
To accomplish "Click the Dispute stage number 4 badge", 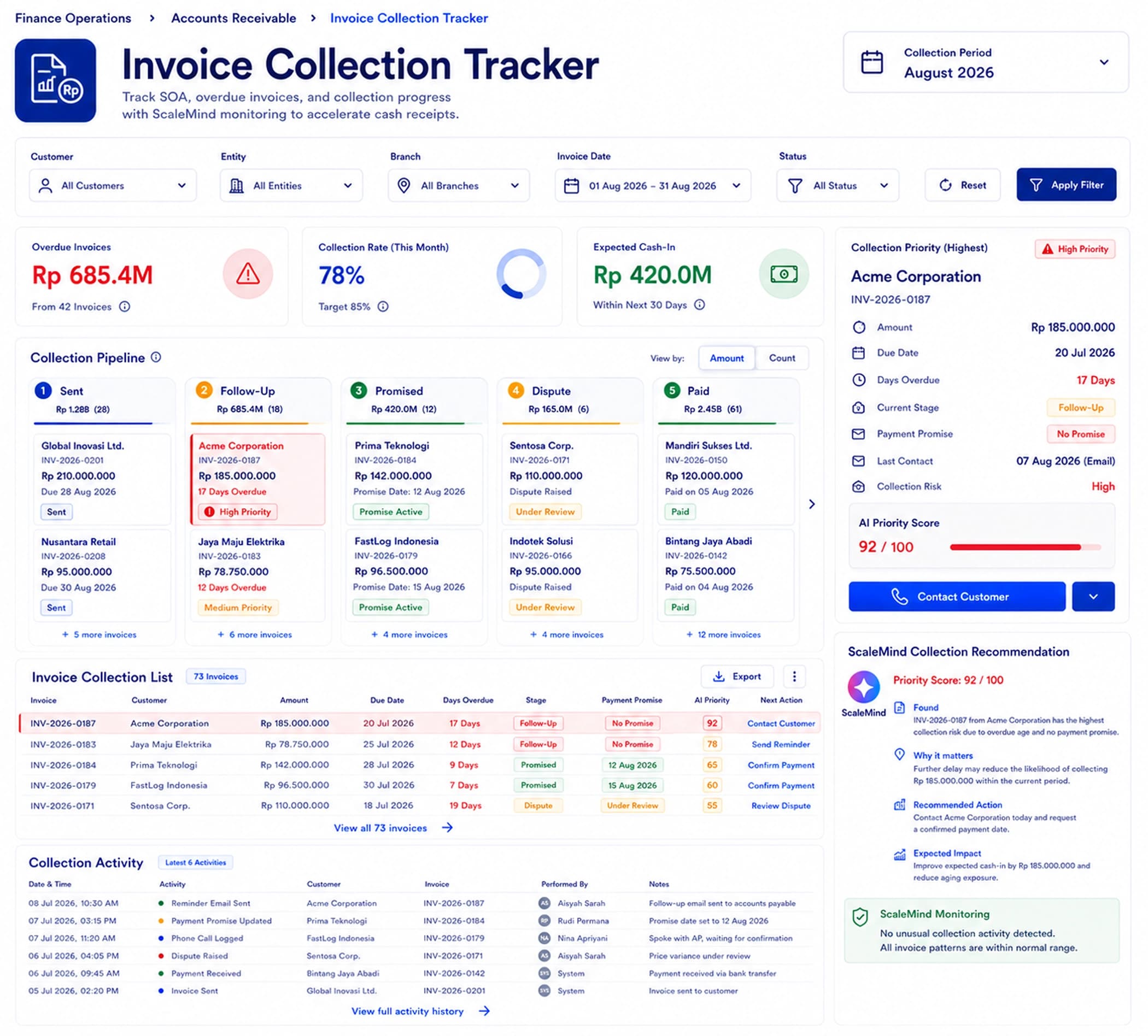I will pos(516,391).
